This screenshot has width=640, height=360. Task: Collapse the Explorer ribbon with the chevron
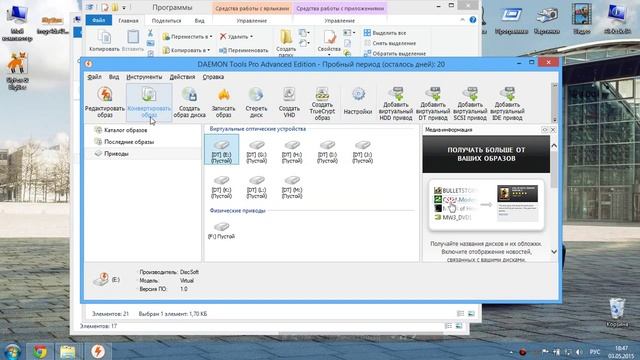(462, 20)
